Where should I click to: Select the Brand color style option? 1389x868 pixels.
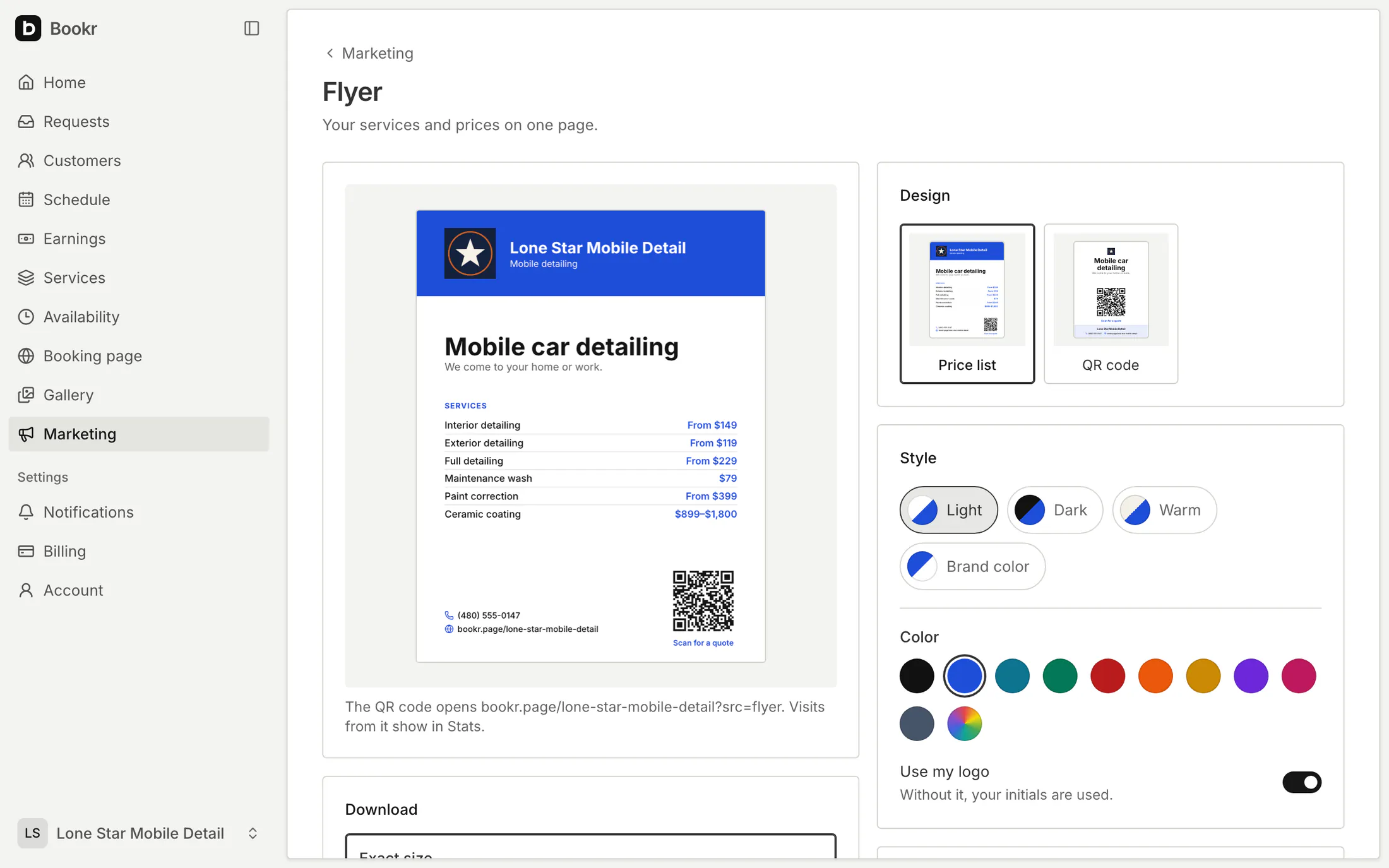(x=972, y=566)
